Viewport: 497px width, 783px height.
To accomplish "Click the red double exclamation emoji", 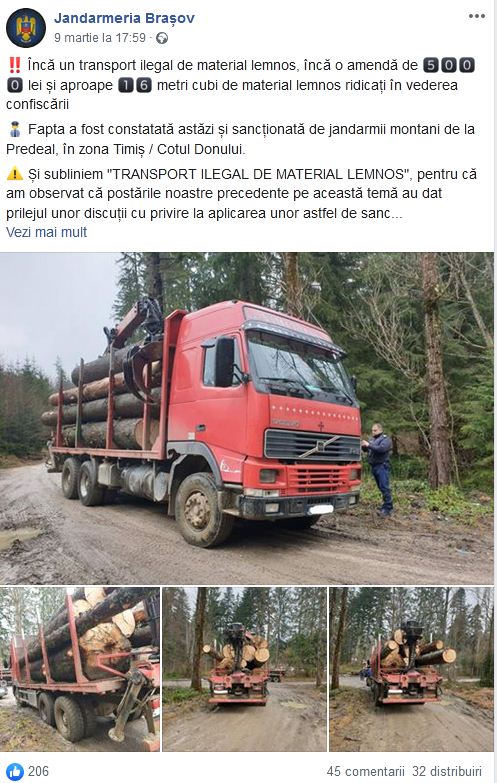I will pos(15,65).
